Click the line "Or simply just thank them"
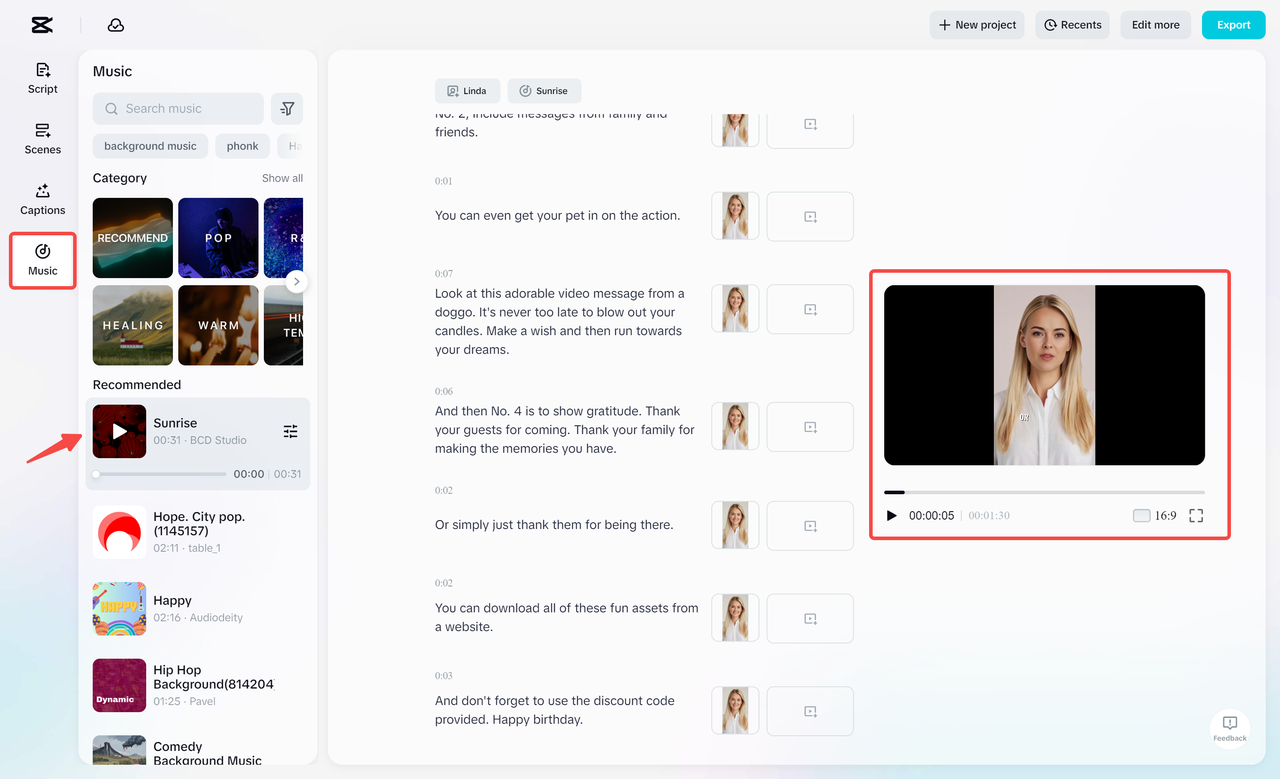This screenshot has width=1280, height=779. [x=554, y=525]
